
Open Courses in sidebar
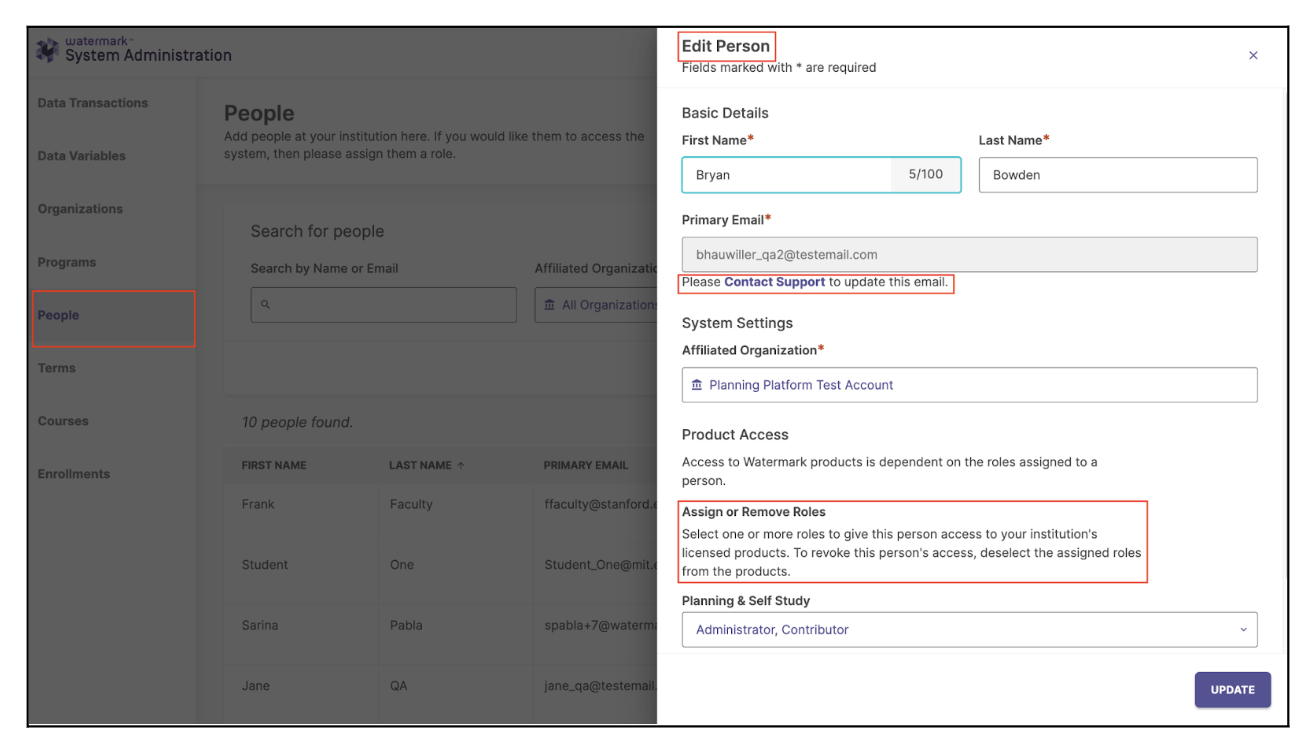[x=63, y=421]
